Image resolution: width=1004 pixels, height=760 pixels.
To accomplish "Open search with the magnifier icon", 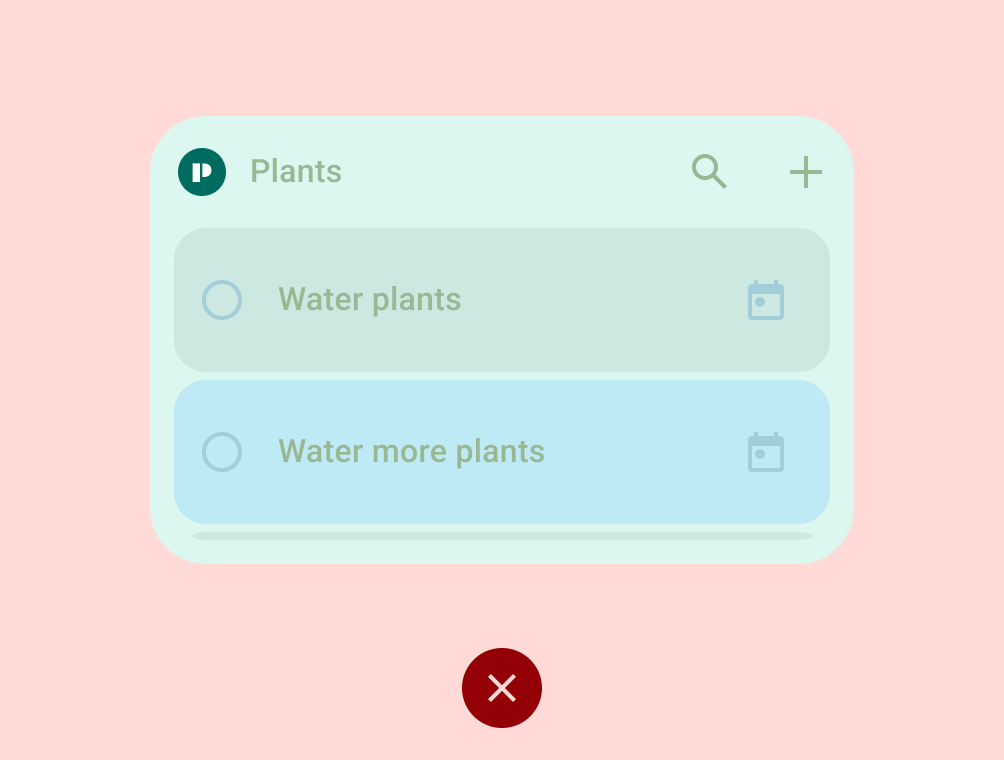I will coord(708,172).
